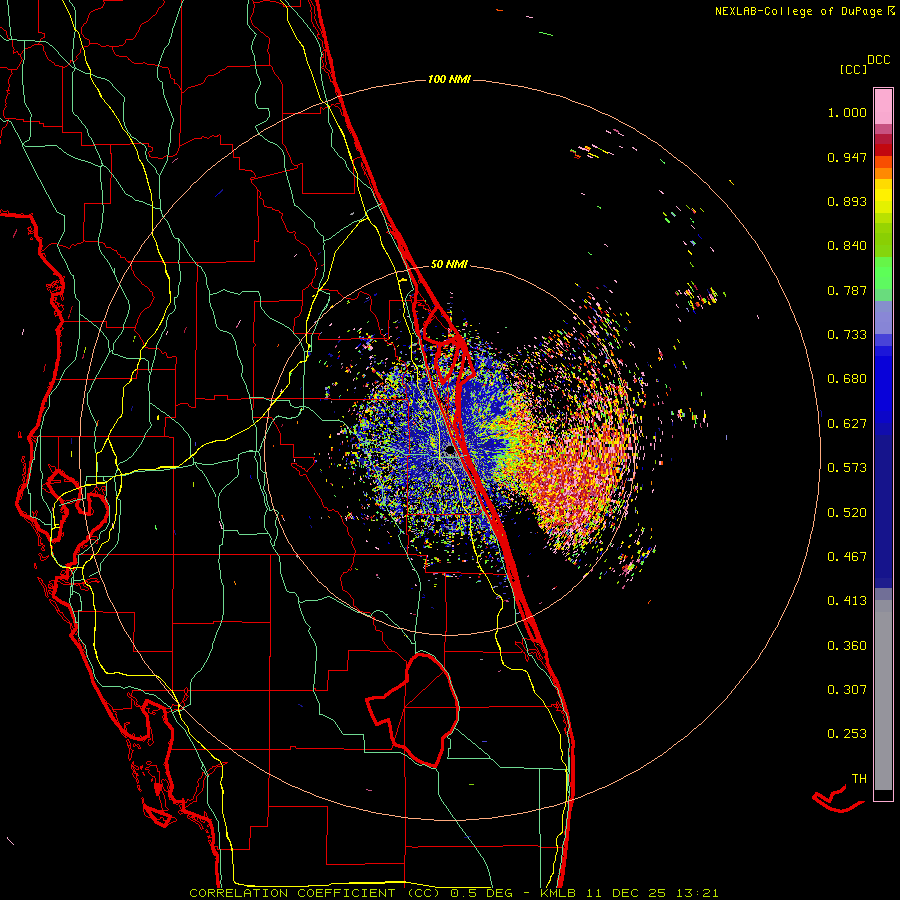Click the 0.520 scale value
Image resolution: width=900 pixels, height=900 pixels.
pyautogui.click(x=847, y=513)
